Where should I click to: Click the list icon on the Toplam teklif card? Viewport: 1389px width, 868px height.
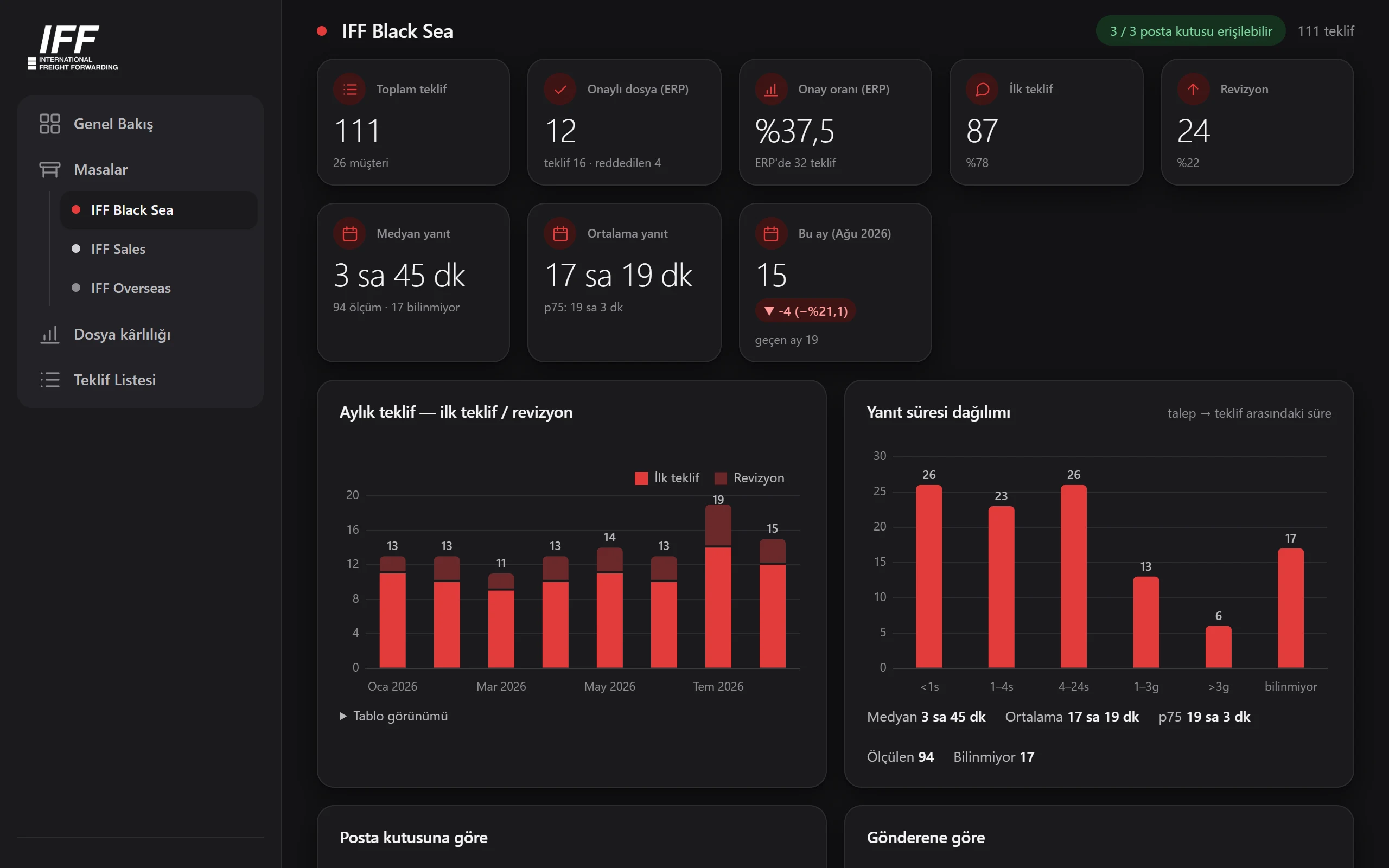349,89
